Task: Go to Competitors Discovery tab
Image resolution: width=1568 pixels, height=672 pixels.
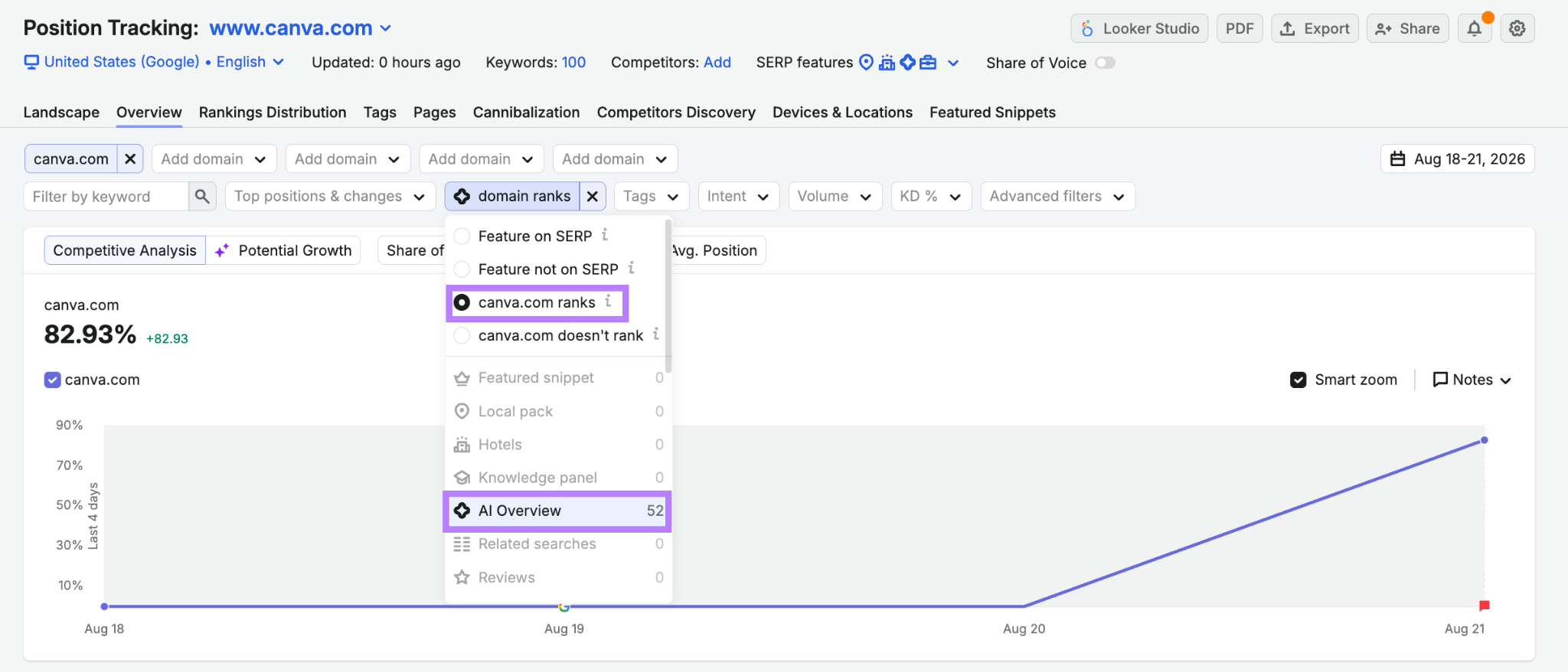Action: [676, 113]
